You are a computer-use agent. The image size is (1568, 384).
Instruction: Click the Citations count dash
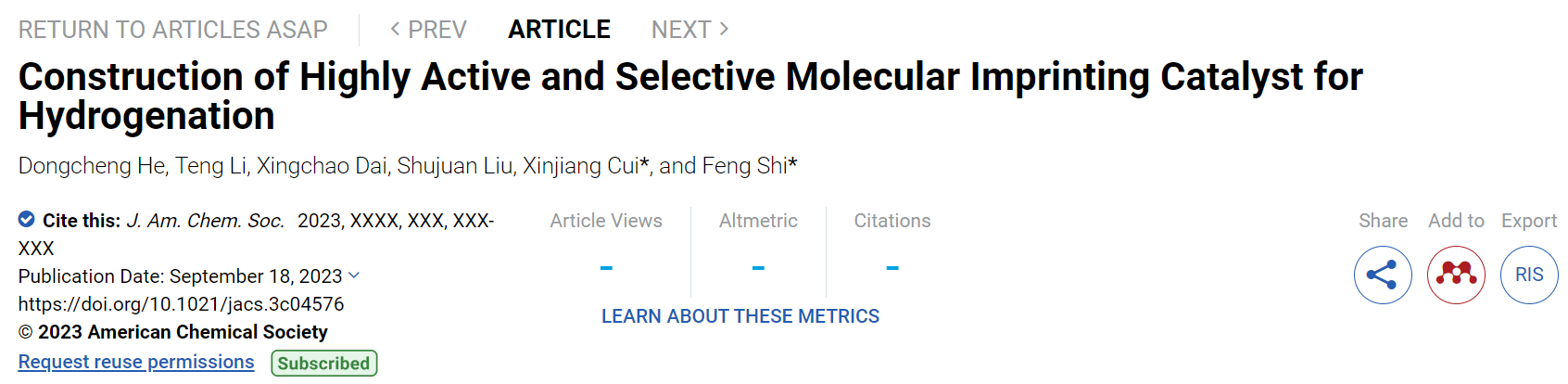[892, 268]
